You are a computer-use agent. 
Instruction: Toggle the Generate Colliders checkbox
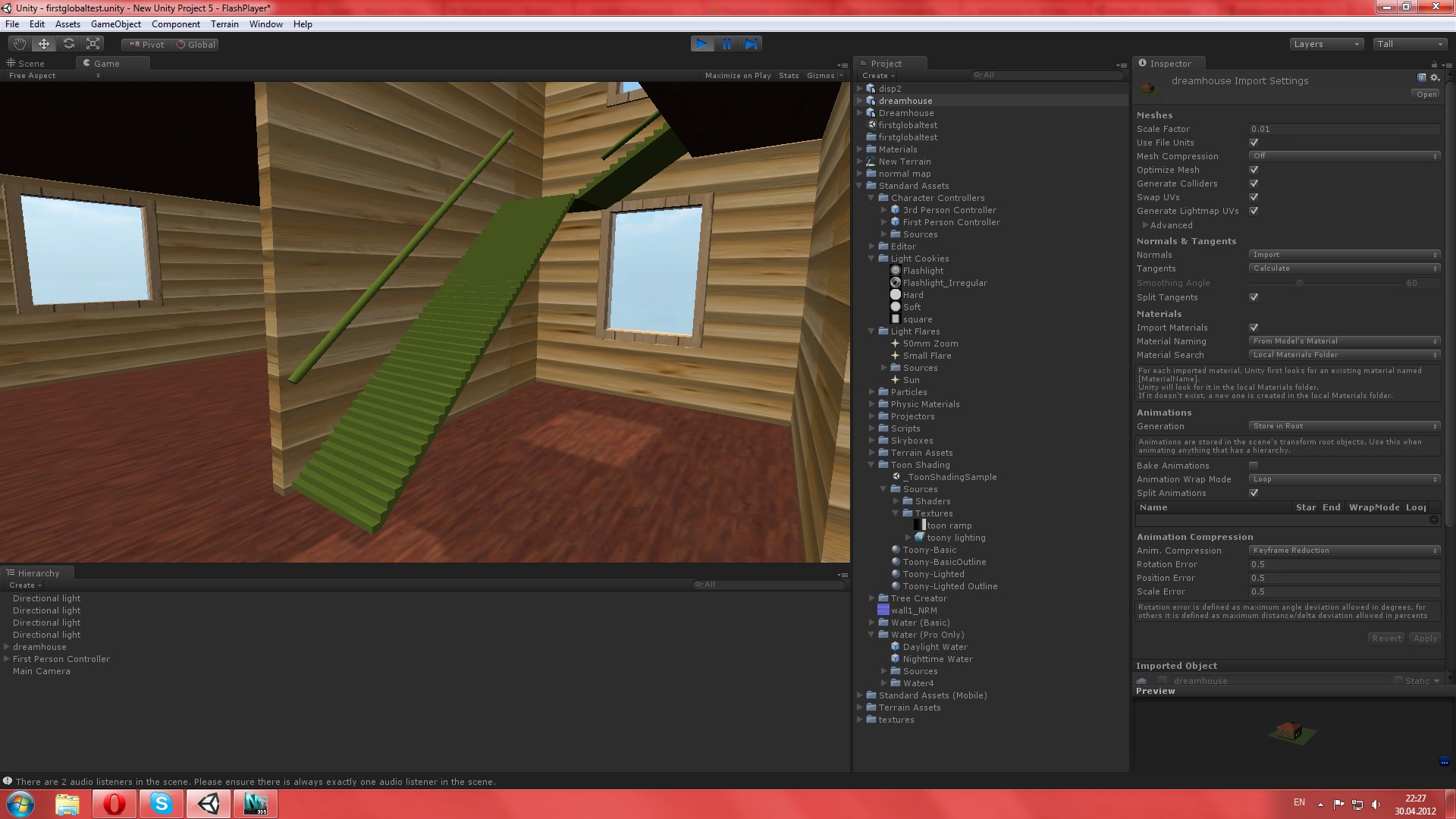(1254, 184)
